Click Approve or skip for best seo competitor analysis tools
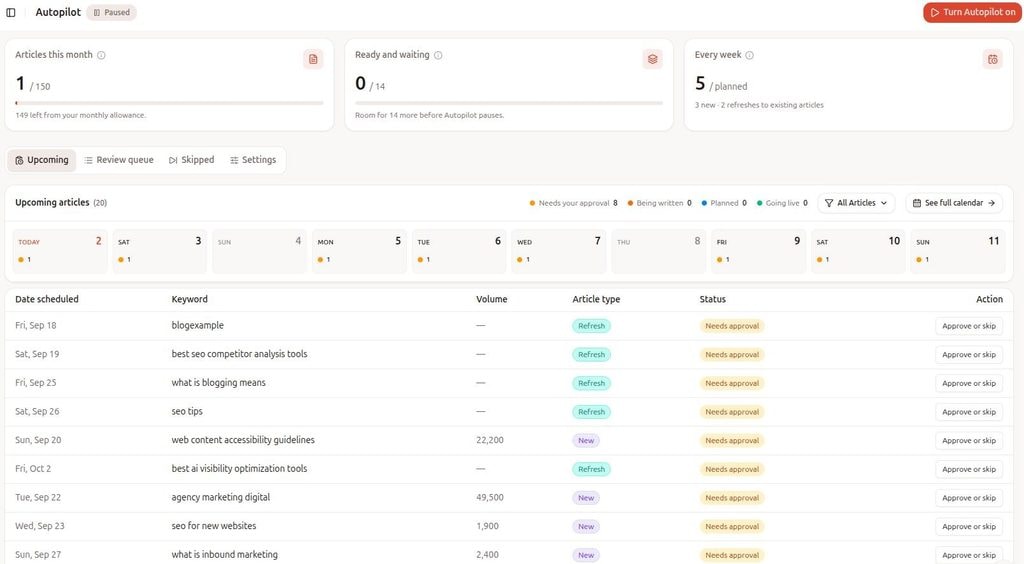The width and height of the screenshot is (1024, 564). point(969,354)
